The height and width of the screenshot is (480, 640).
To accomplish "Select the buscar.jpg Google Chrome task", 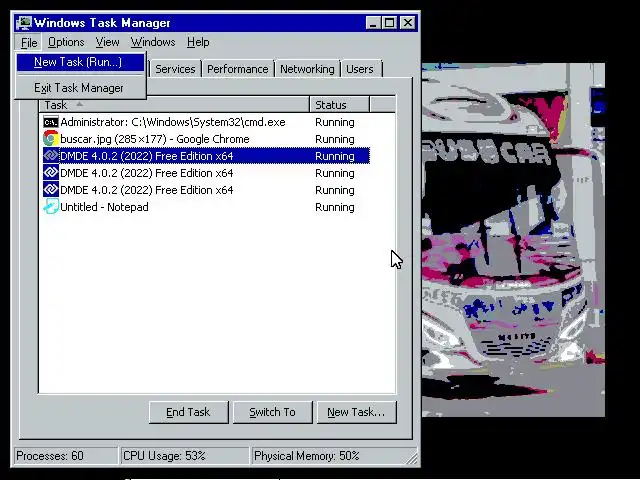I will pyautogui.click(x=206, y=139).
